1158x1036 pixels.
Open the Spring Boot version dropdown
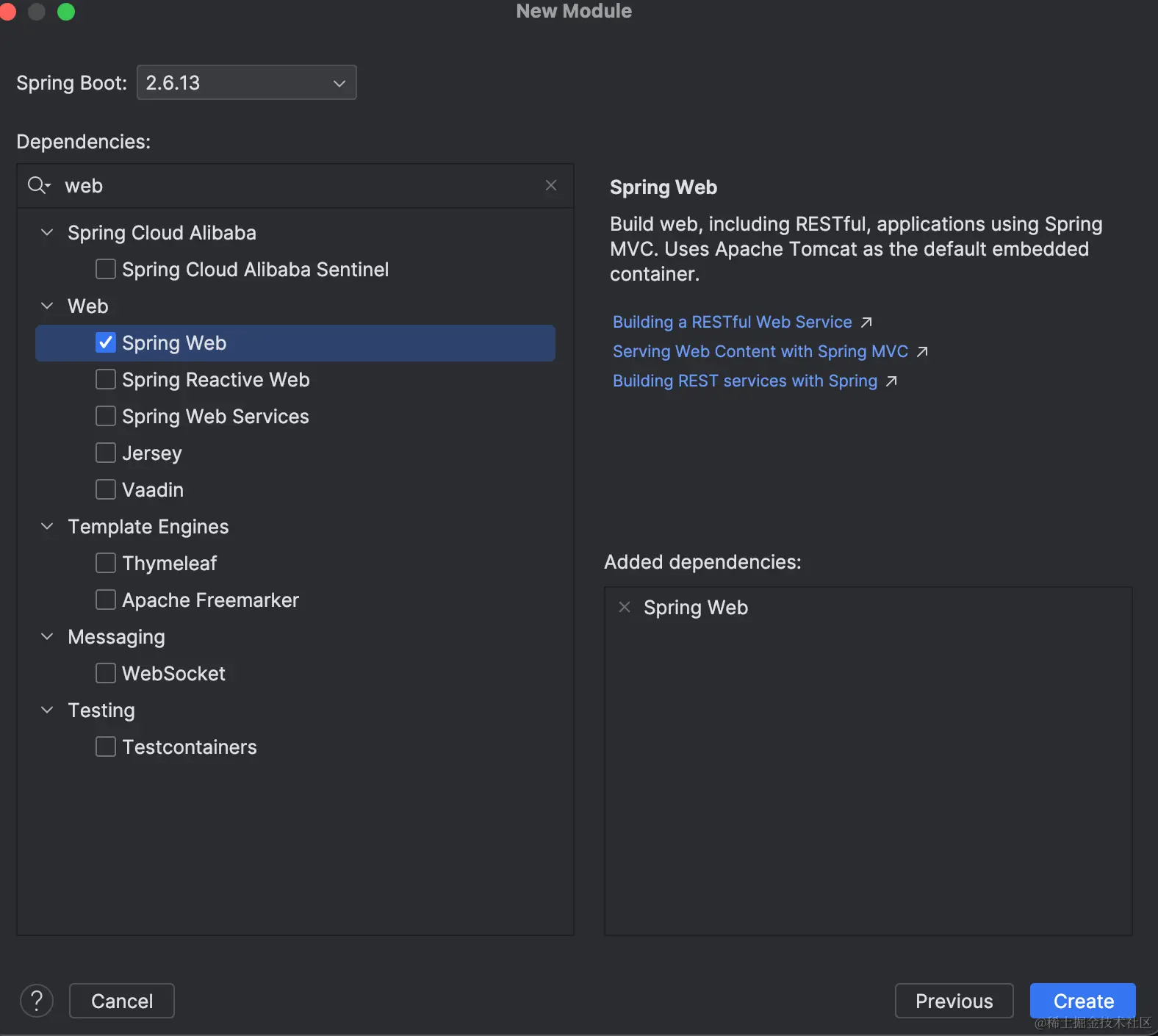pyautogui.click(x=247, y=82)
